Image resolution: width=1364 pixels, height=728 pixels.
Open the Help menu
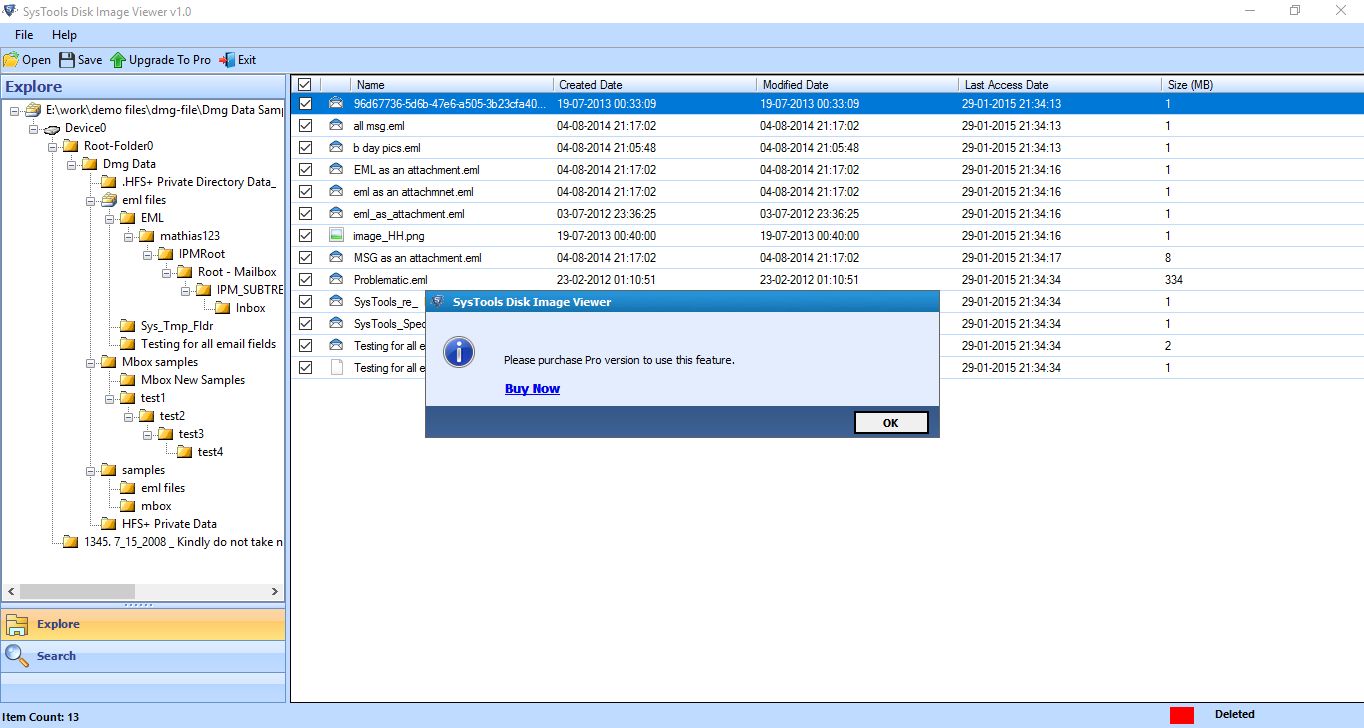click(x=64, y=35)
